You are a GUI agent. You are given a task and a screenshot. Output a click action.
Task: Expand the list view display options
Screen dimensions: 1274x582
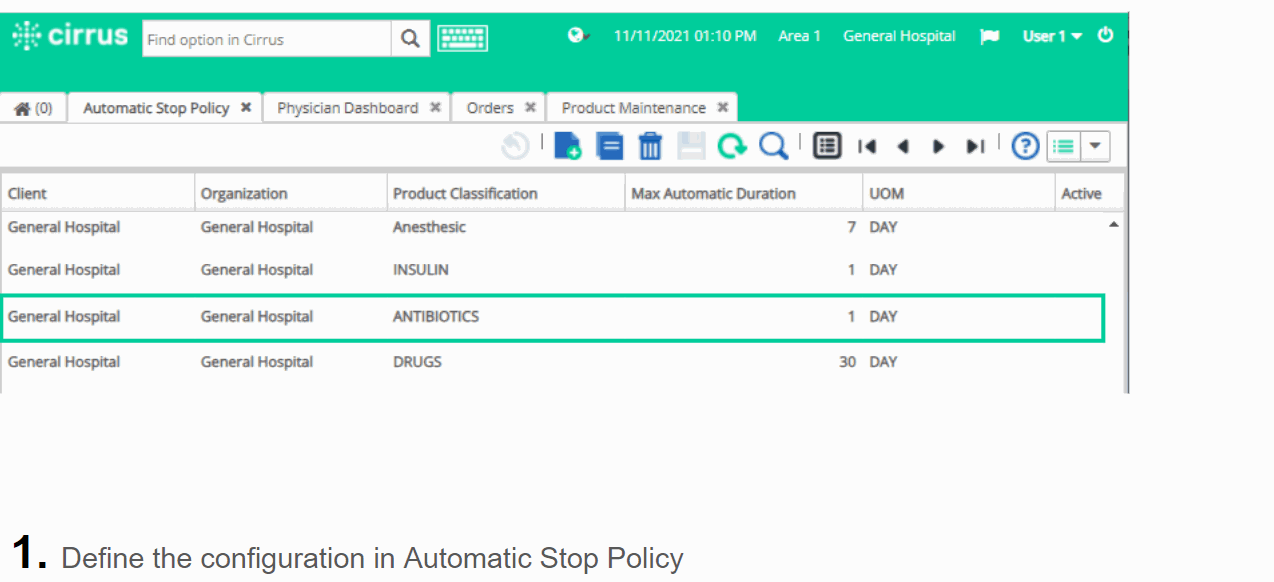[x=1094, y=146]
